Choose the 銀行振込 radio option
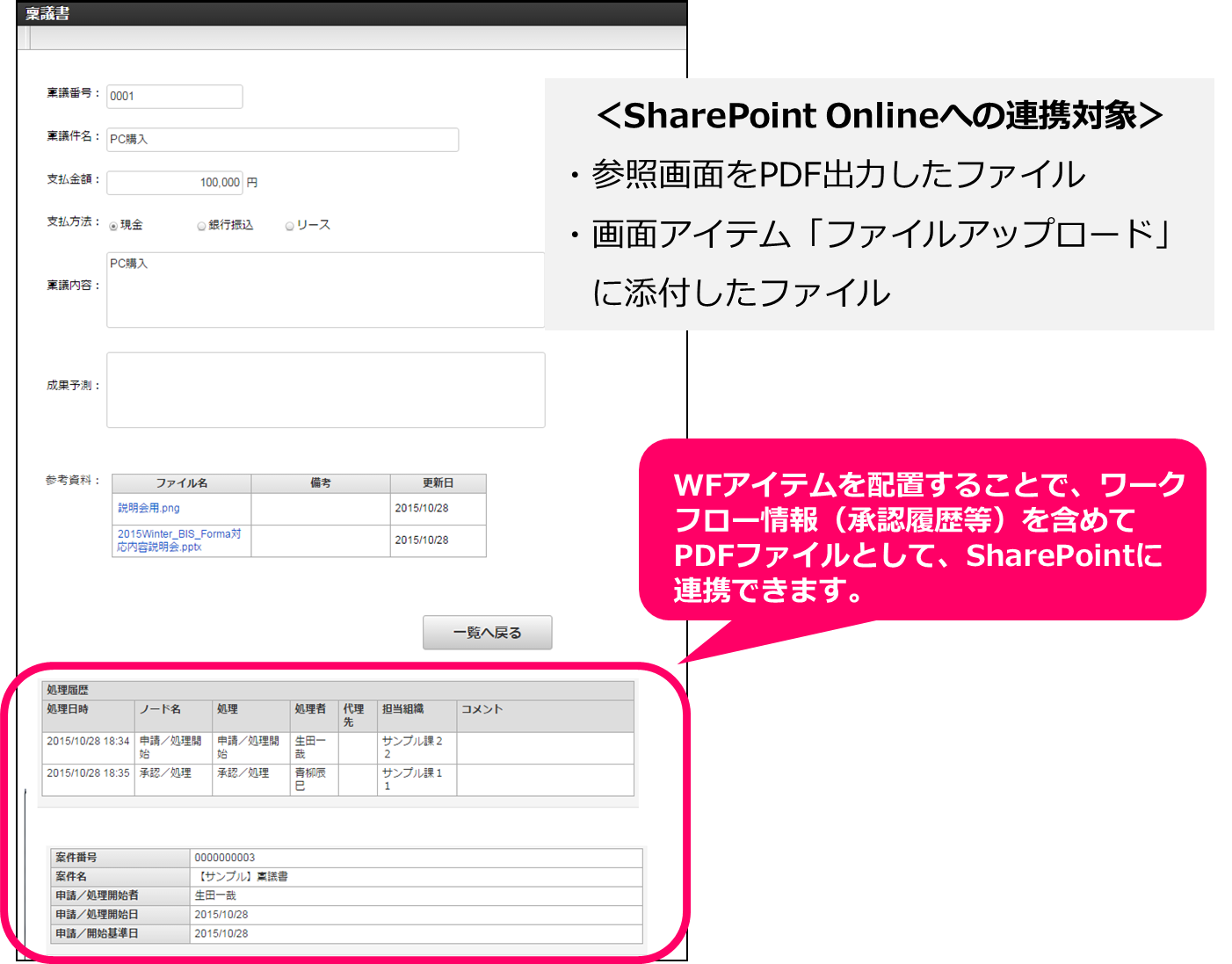Image resolution: width=1232 pixels, height=964 pixels. (202, 227)
